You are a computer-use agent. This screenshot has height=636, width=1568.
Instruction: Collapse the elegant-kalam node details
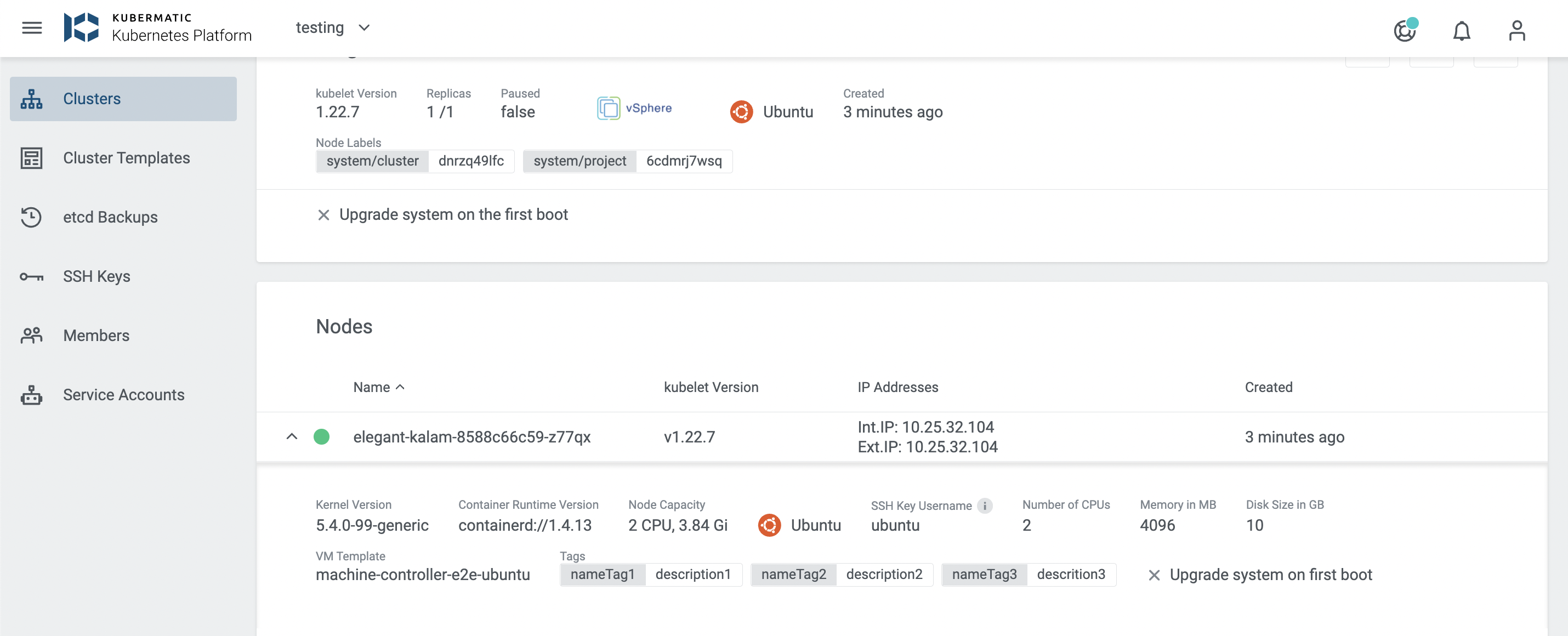[293, 436]
